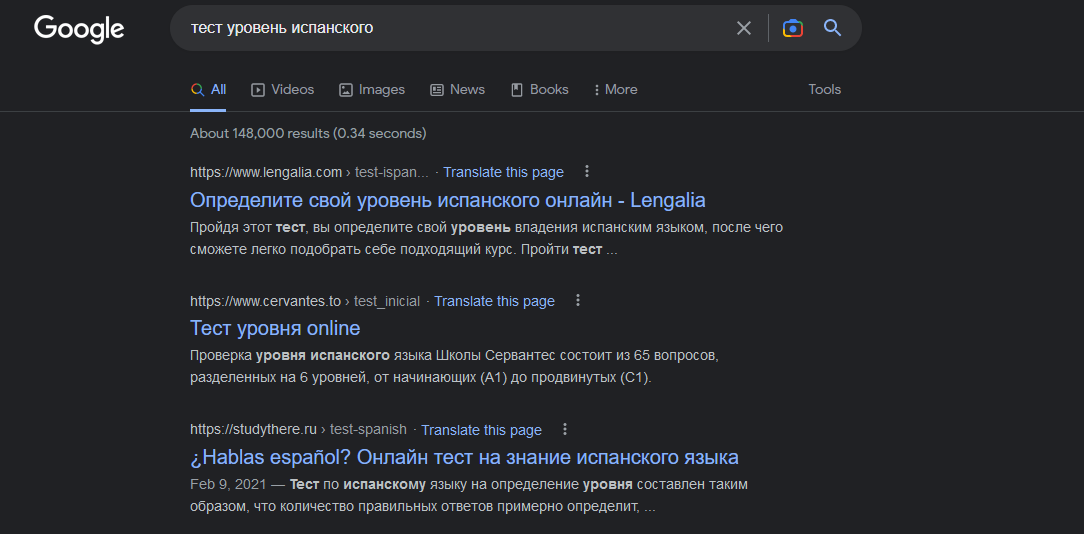Open search by image camera icon
Image resolution: width=1084 pixels, height=534 pixels.
tap(792, 28)
